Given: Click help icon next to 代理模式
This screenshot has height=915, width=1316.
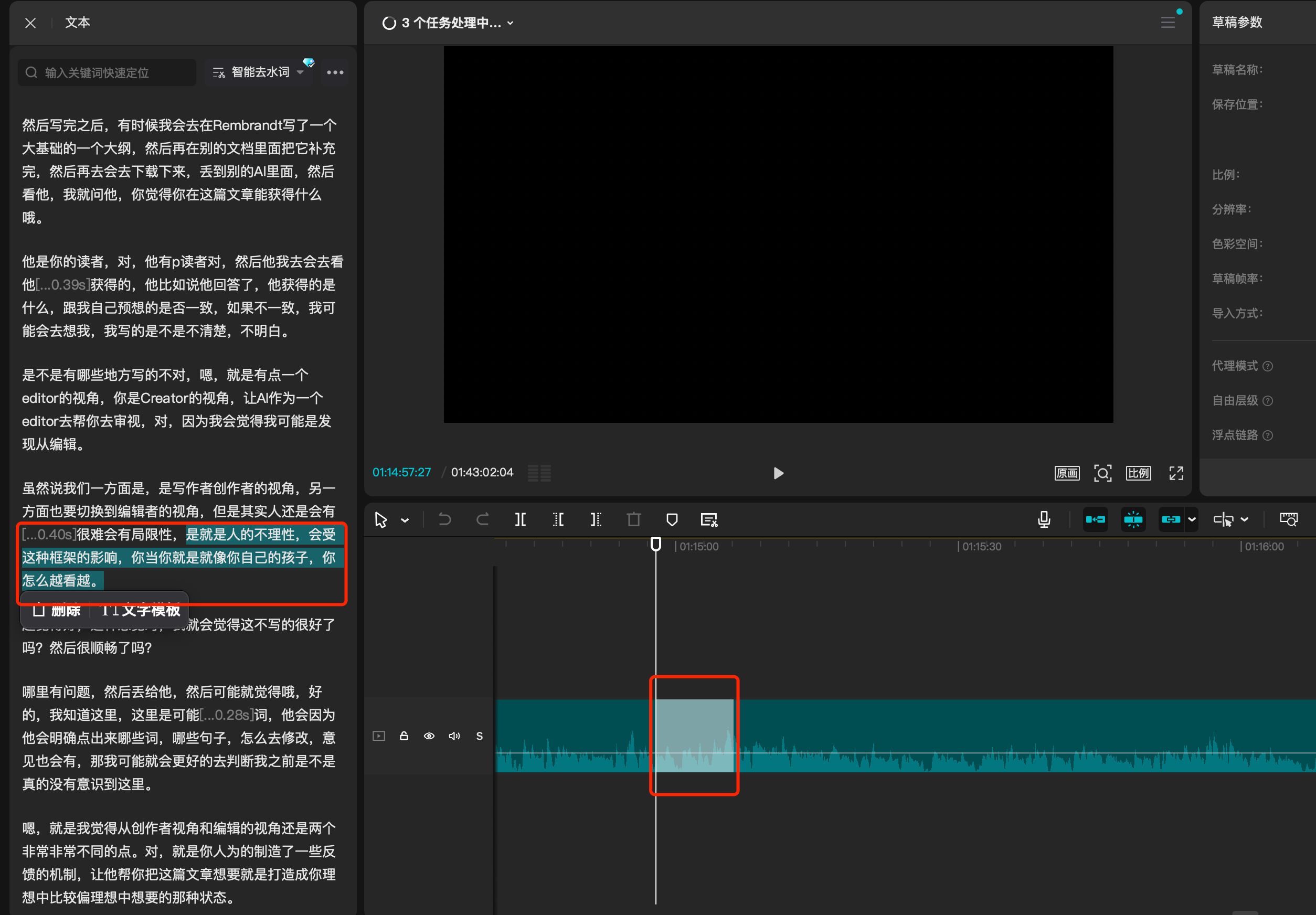Looking at the screenshot, I should [x=1268, y=366].
